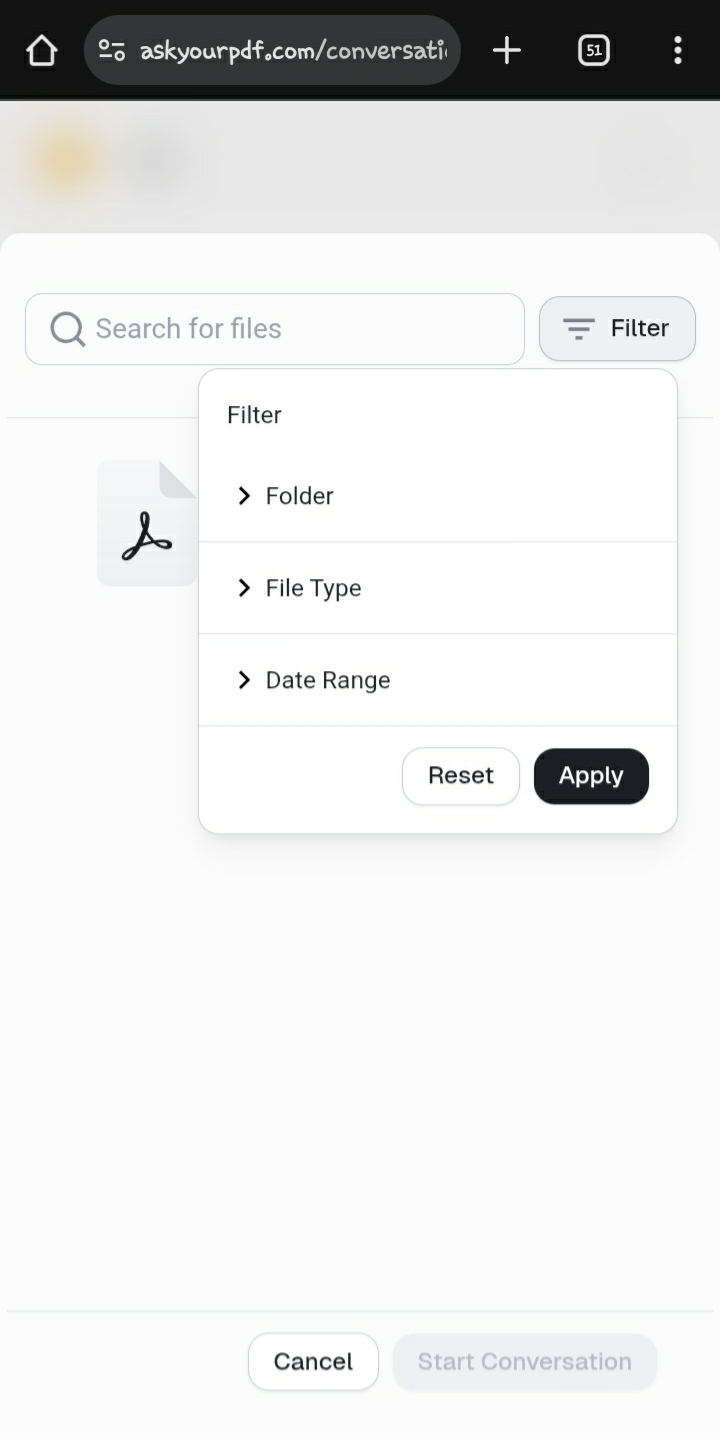720x1439 pixels.
Task: Select the Folder filter label
Action: click(x=299, y=496)
